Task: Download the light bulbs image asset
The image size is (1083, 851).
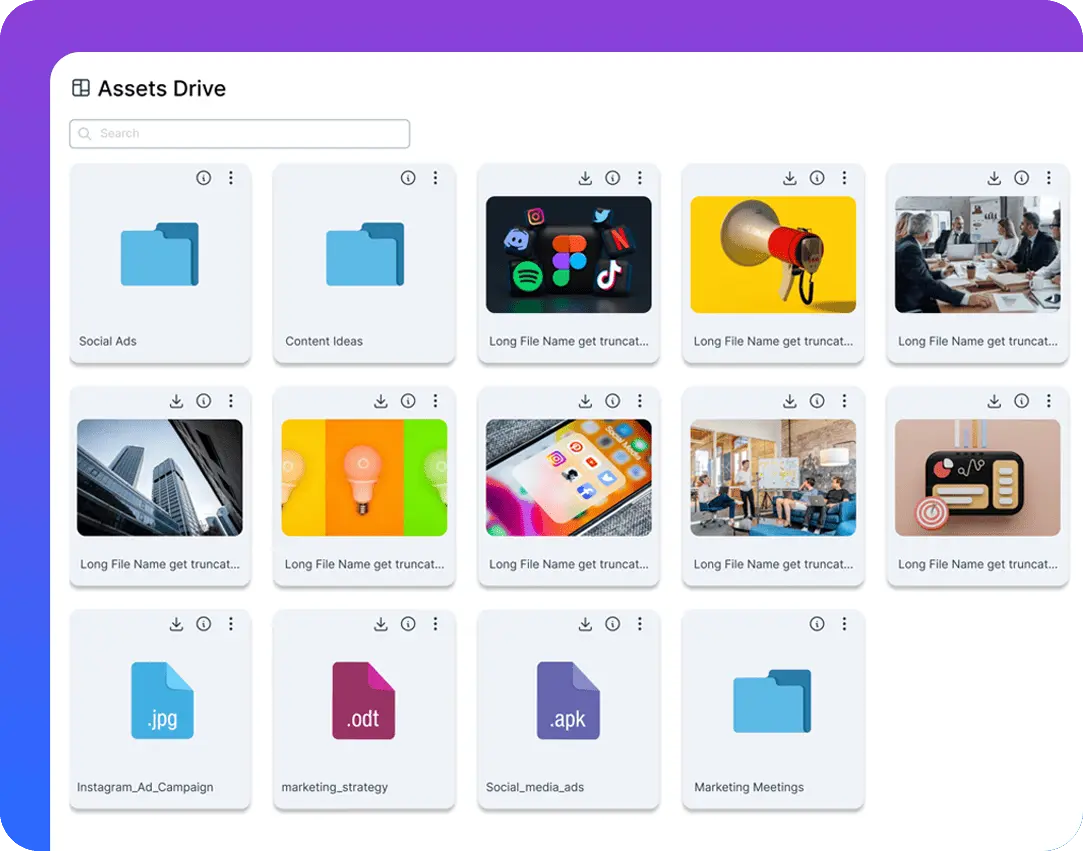Action: click(x=381, y=400)
